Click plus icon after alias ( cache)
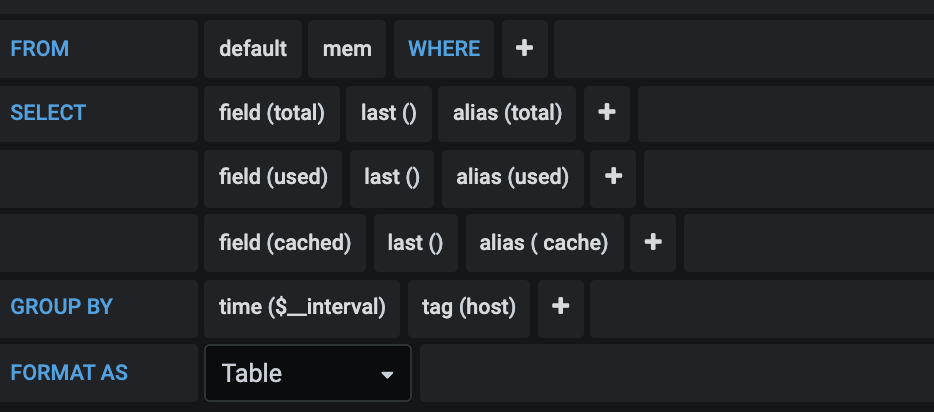This screenshot has height=412, width=934. coord(653,242)
